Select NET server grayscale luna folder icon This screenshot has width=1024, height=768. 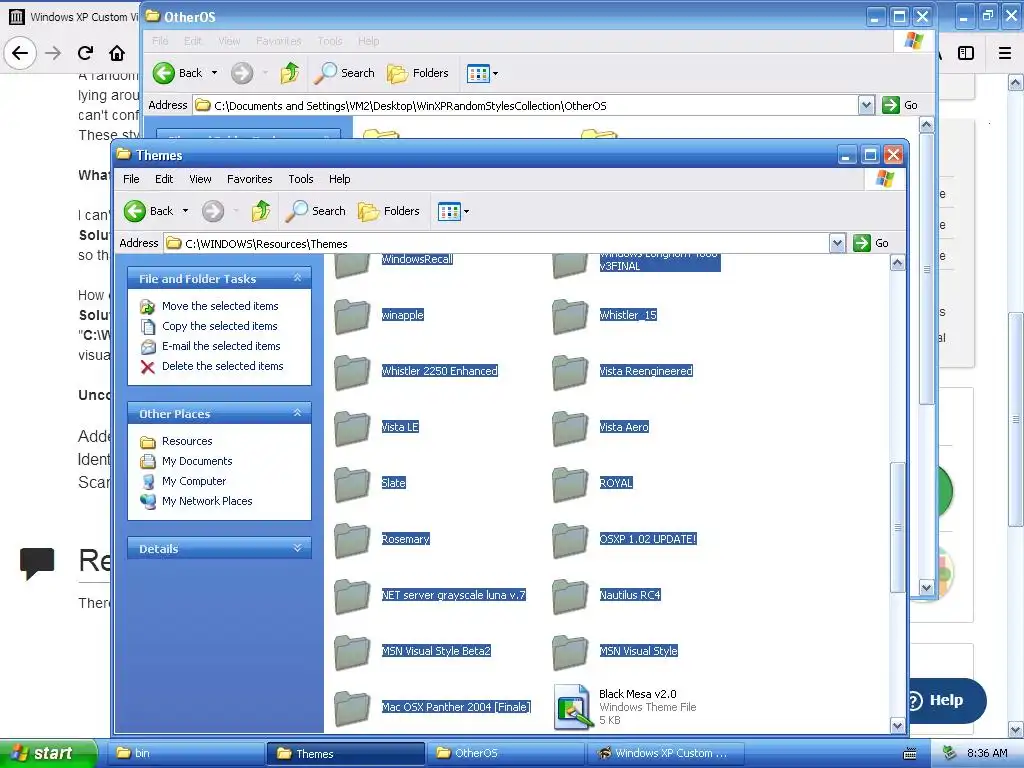point(352,597)
